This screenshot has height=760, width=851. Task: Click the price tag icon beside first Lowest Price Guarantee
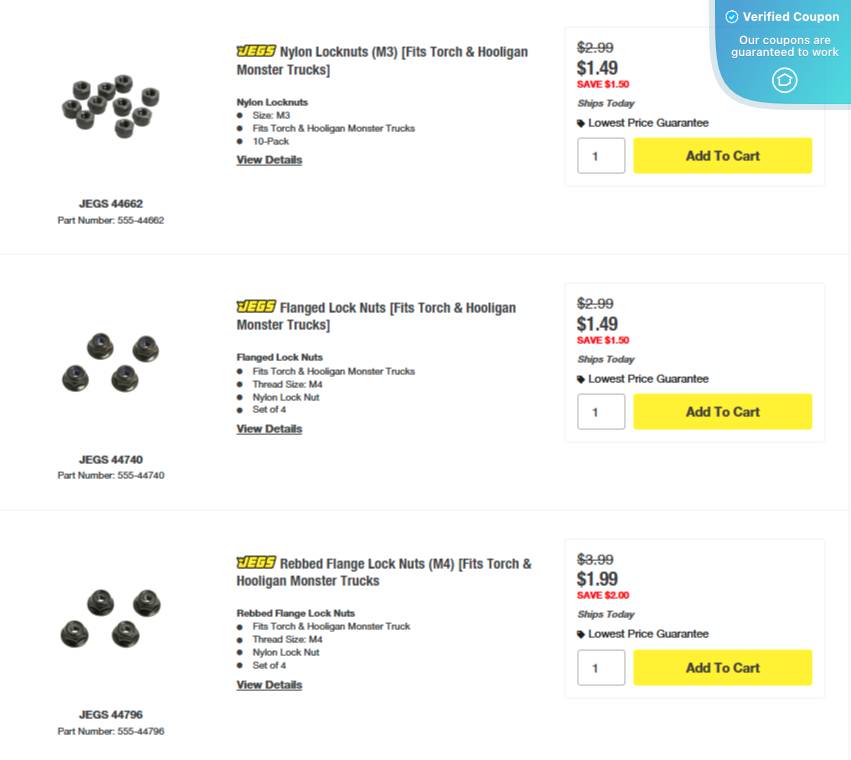582,122
